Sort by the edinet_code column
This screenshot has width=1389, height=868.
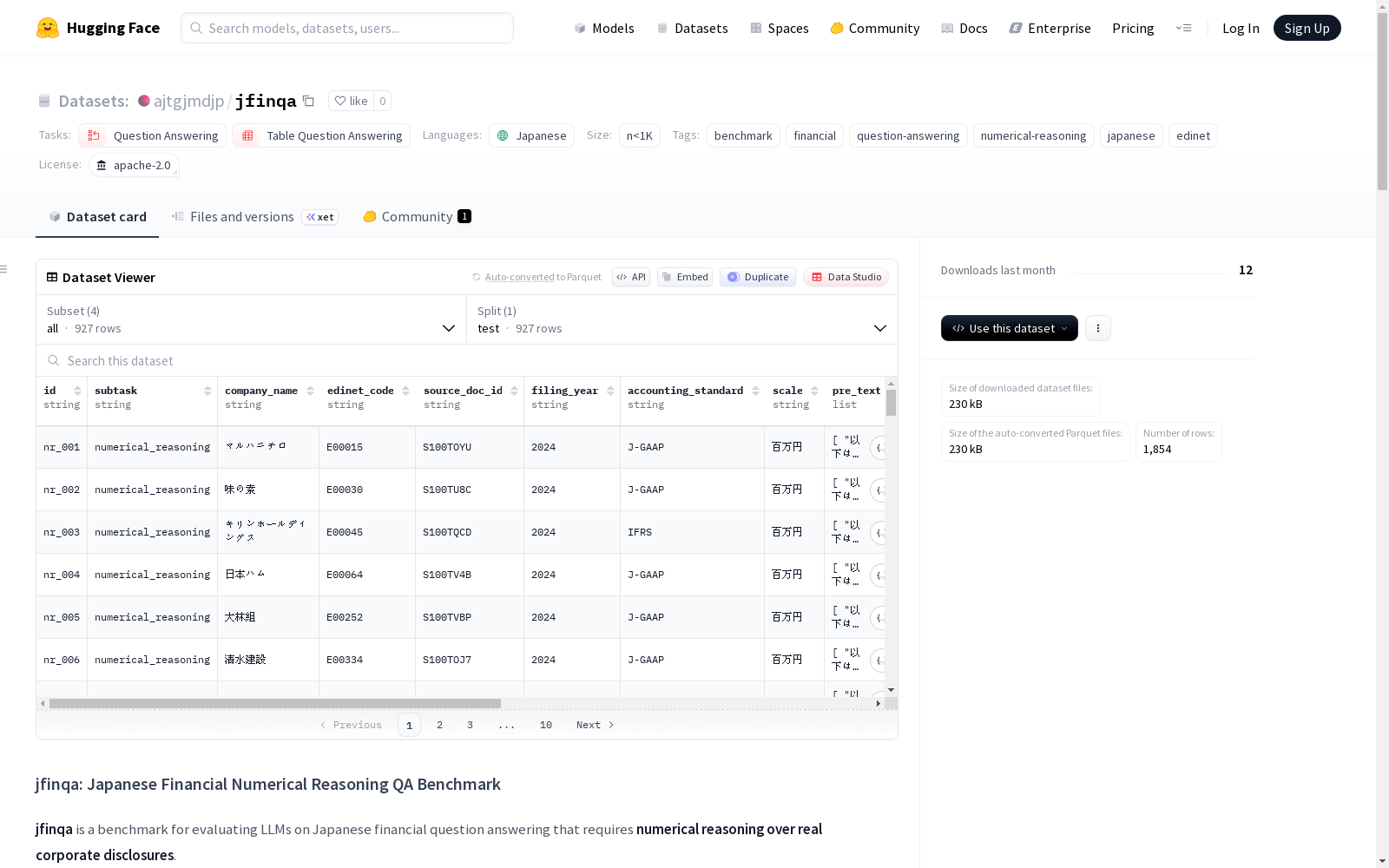(x=405, y=391)
